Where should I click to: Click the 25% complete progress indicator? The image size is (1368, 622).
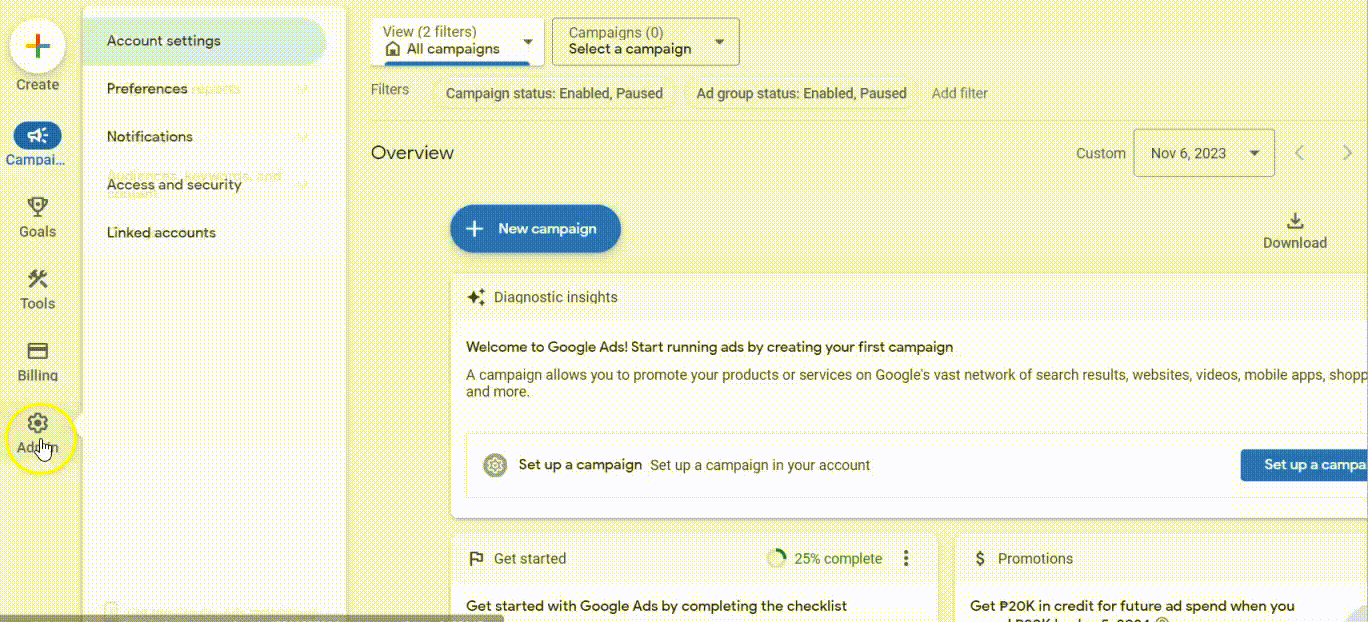tap(825, 559)
